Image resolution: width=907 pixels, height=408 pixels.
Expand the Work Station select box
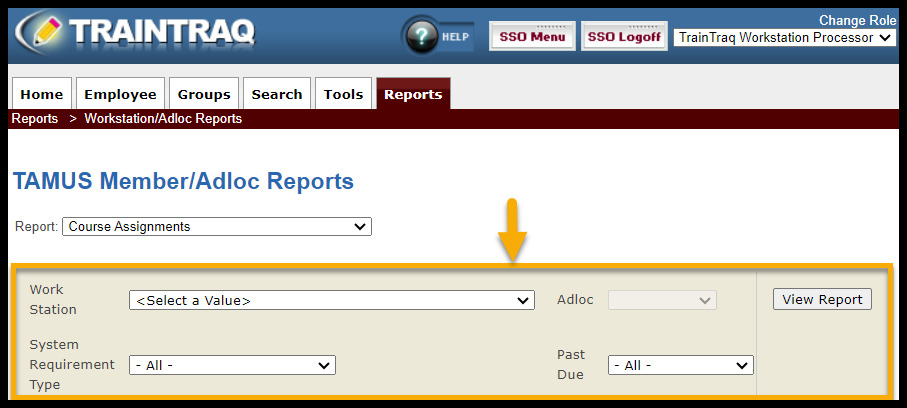pos(332,300)
